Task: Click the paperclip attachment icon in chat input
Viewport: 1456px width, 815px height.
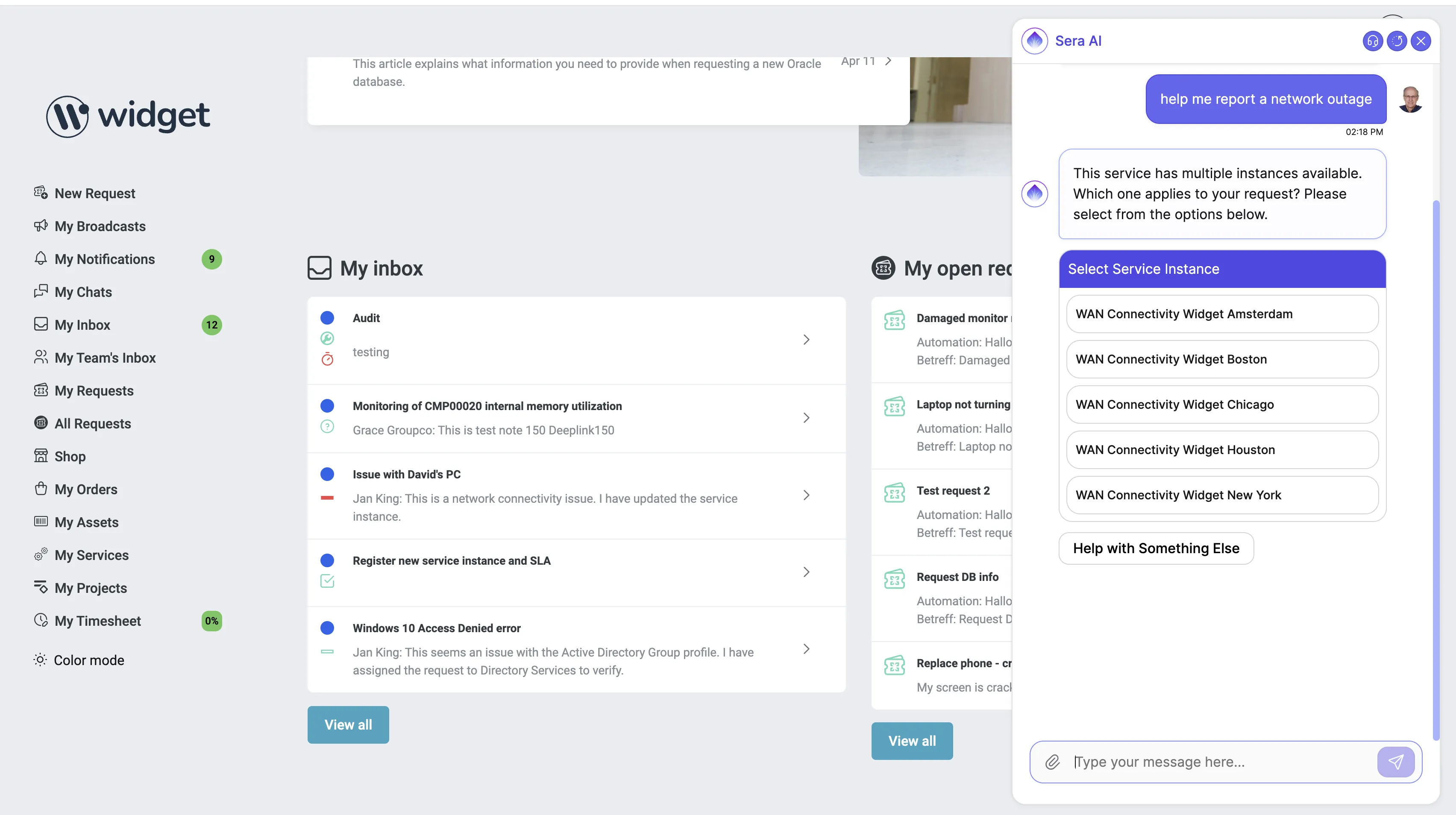Action: [1052, 762]
